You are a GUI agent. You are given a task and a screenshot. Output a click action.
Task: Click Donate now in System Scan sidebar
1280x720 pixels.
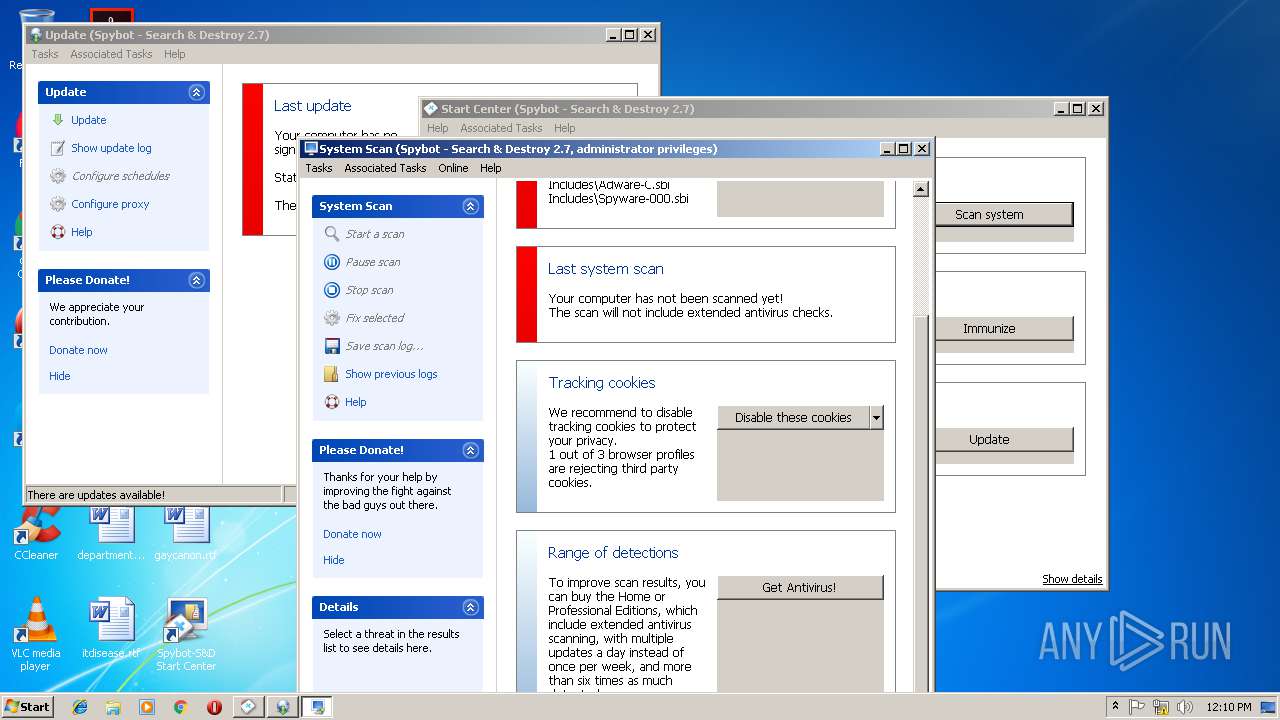[x=352, y=534]
